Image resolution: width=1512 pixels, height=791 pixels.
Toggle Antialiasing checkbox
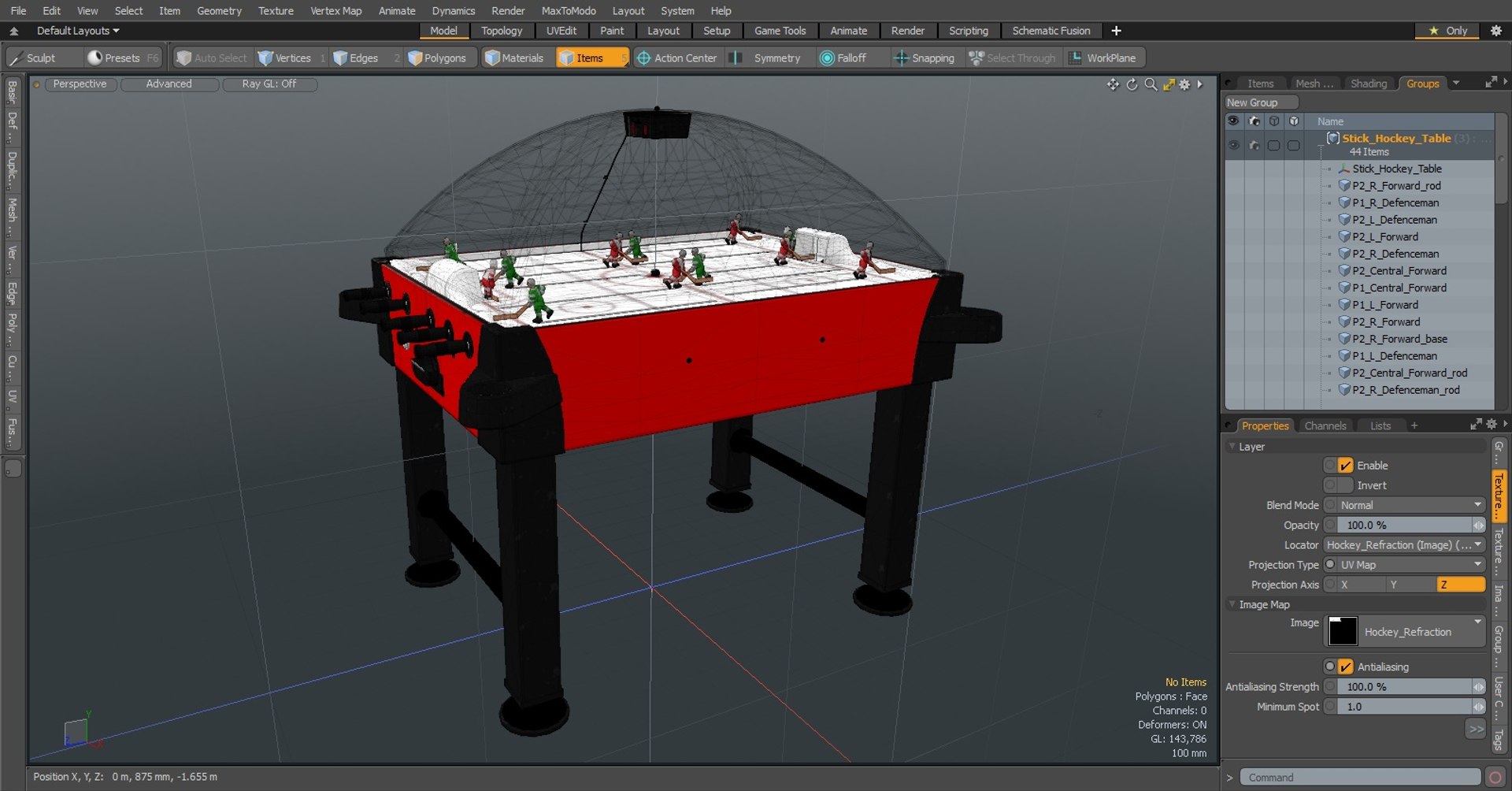click(x=1345, y=667)
